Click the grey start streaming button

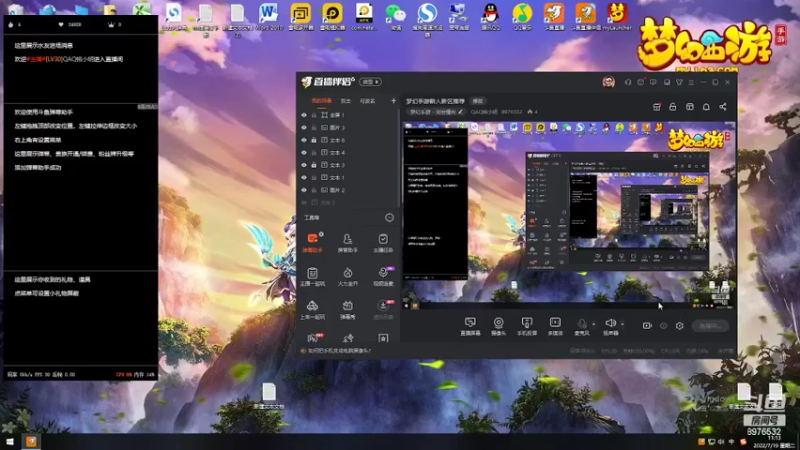click(710, 326)
